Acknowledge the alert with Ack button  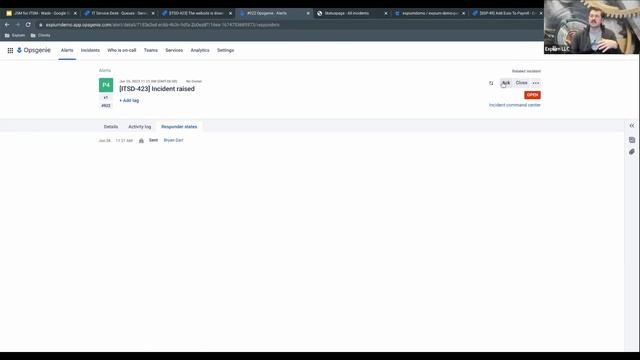506,83
